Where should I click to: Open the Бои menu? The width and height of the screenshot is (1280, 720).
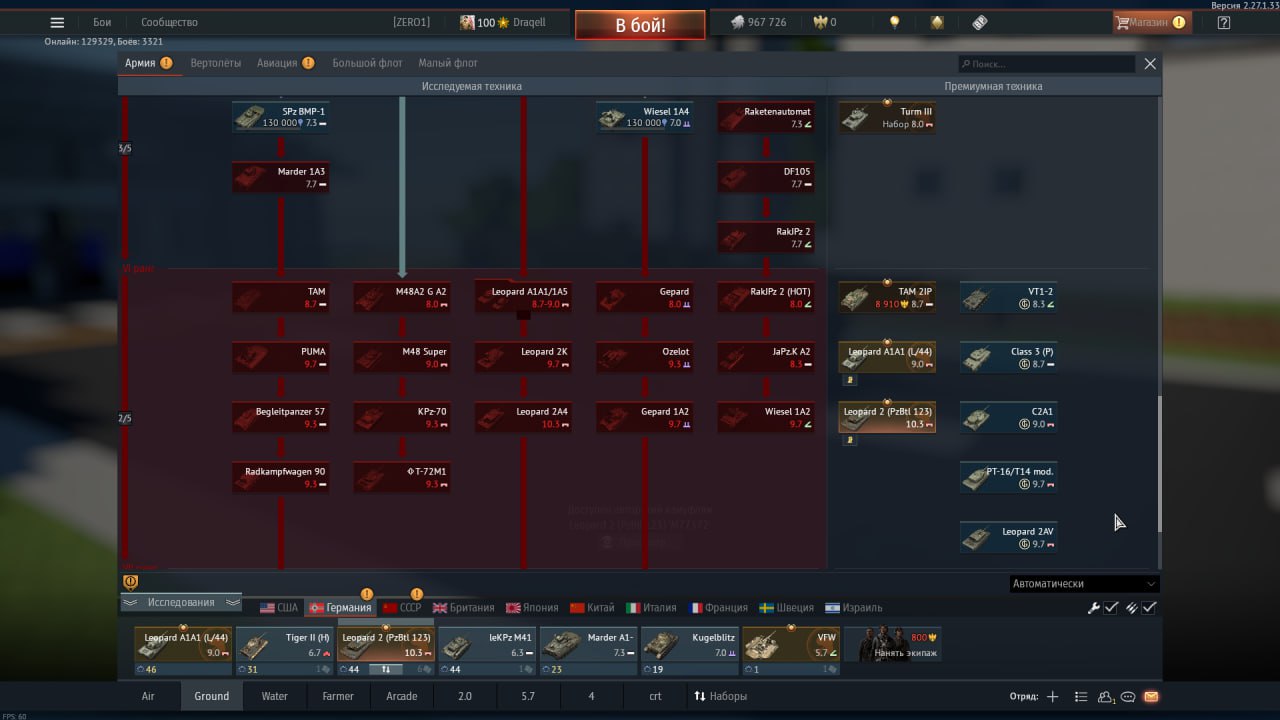click(x=102, y=22)
